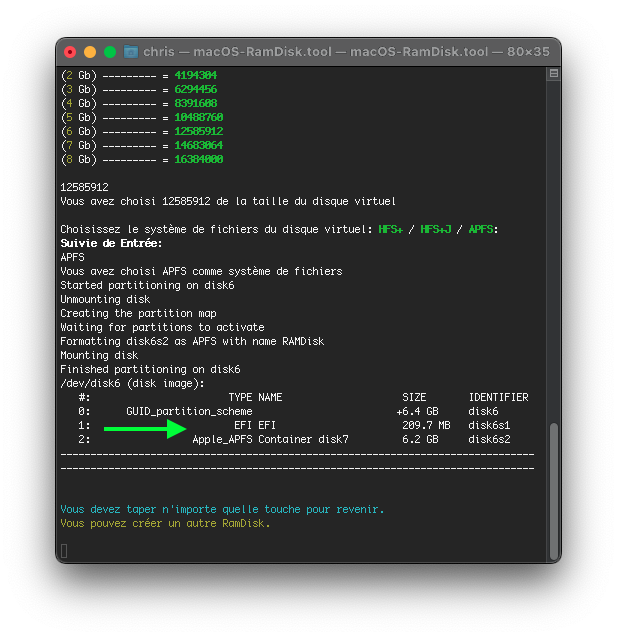Click 'Formatting disk6s2 as APFS with name RAMDisk'
The height and width of the screenshot is (637, 617).
pyautogui.click(x=193, y=341)
